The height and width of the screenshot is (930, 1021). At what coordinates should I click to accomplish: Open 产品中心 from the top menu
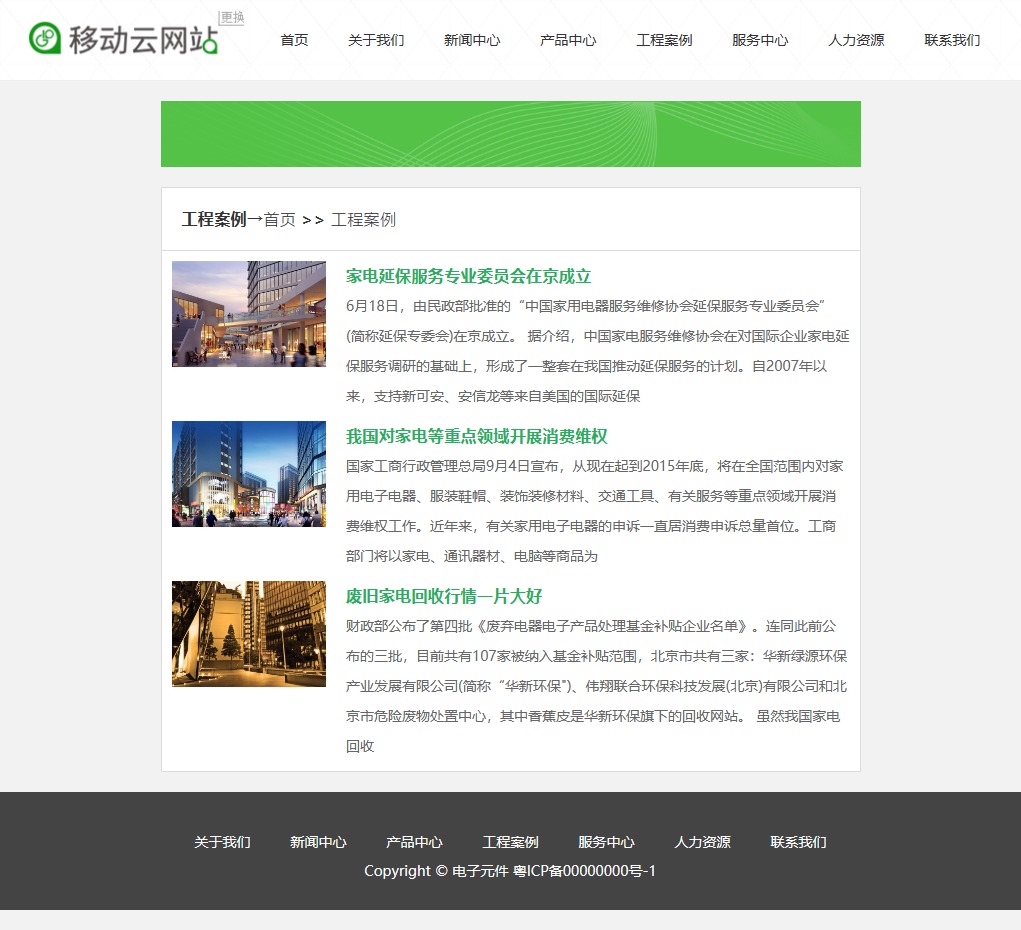(568, 41)
